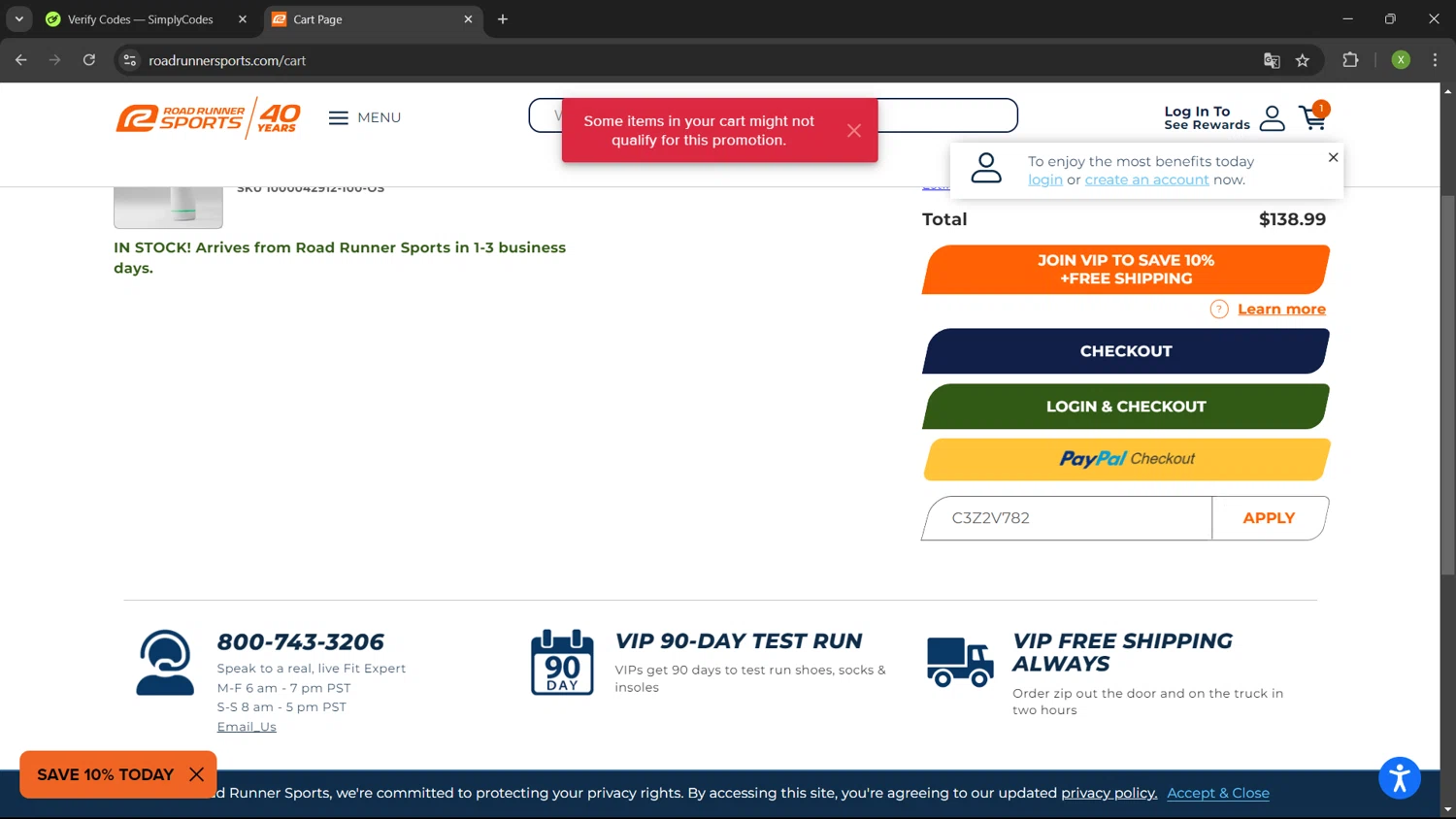
Task: Click the 800-743-3206 phone number
Action: point(300,641)
